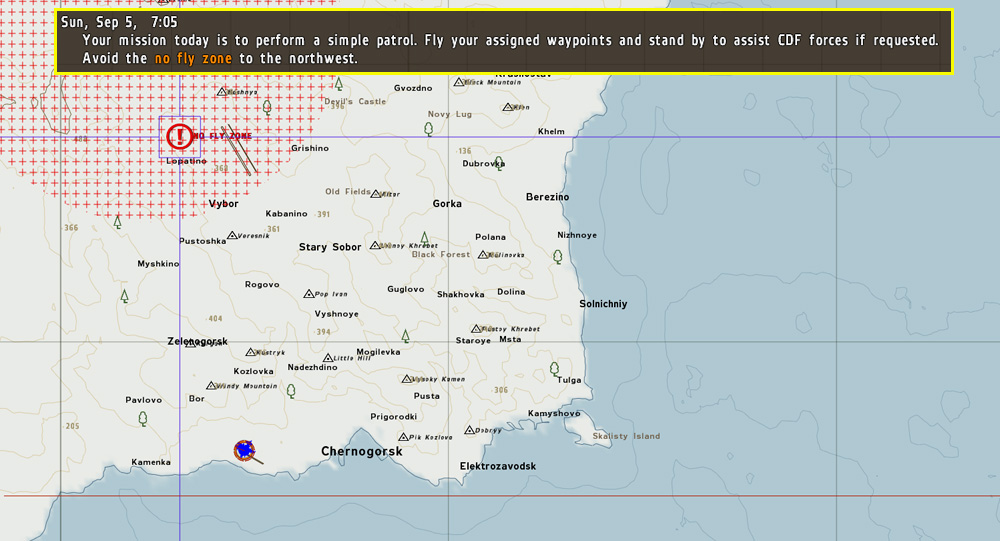Select the tree icon next to Dubrovka
Image resolution: width=1000 pixels, height=541 pixels.
[499, 163]
